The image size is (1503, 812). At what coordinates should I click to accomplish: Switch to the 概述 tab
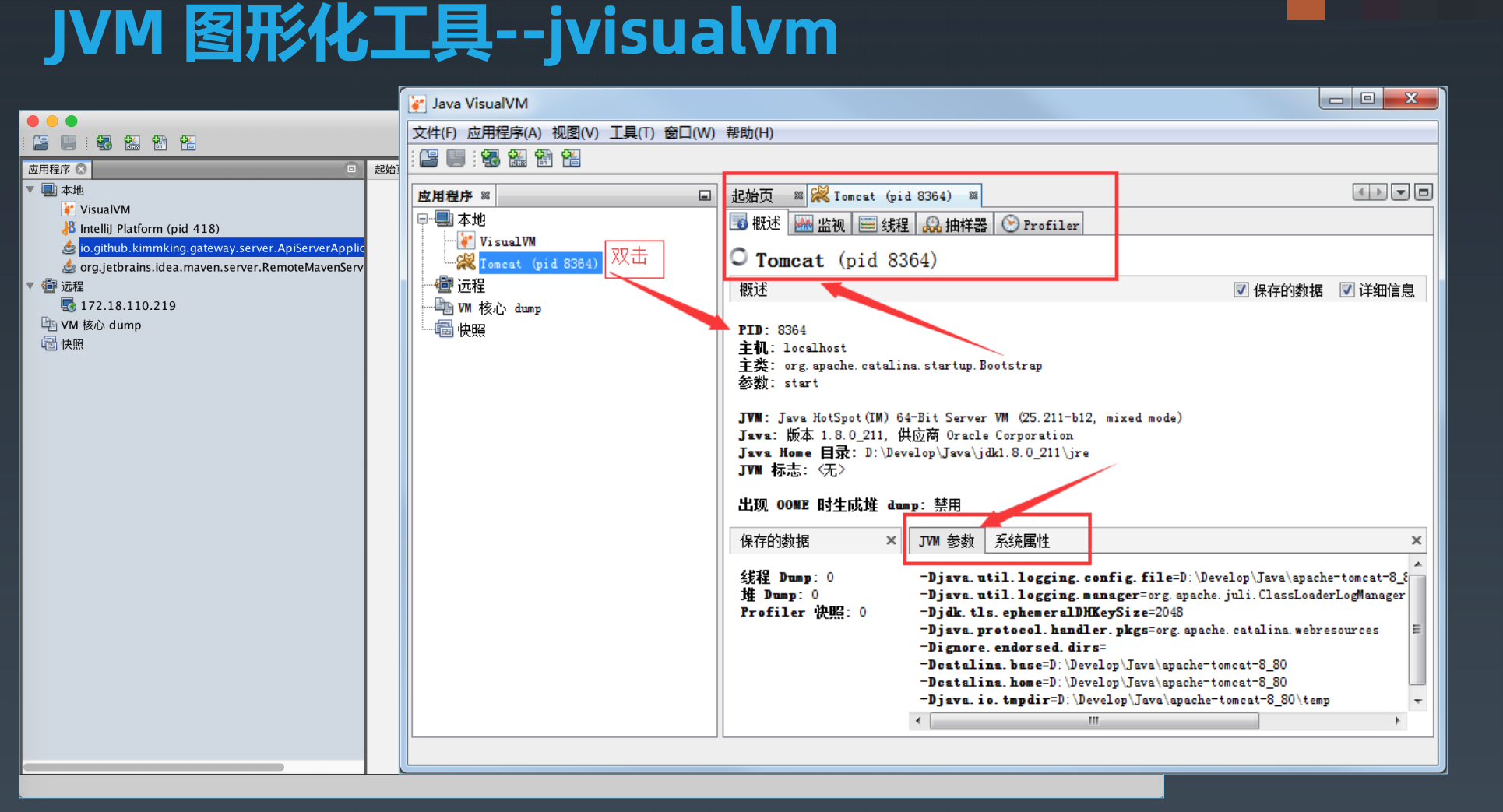pyautogui.click(x=757, y=223)
